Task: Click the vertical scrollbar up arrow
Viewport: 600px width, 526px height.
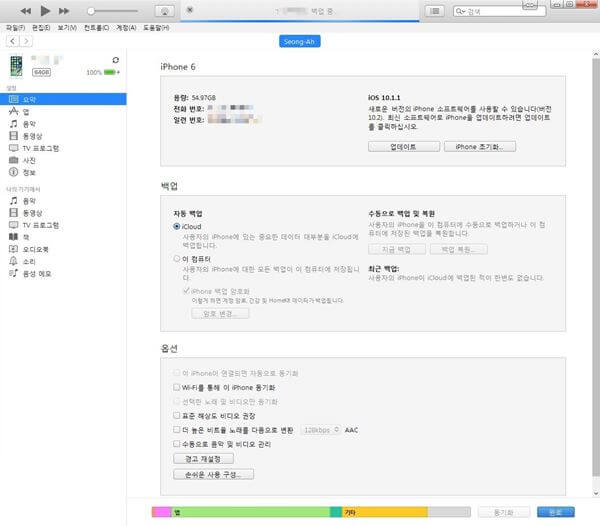Action: (596, 55)
